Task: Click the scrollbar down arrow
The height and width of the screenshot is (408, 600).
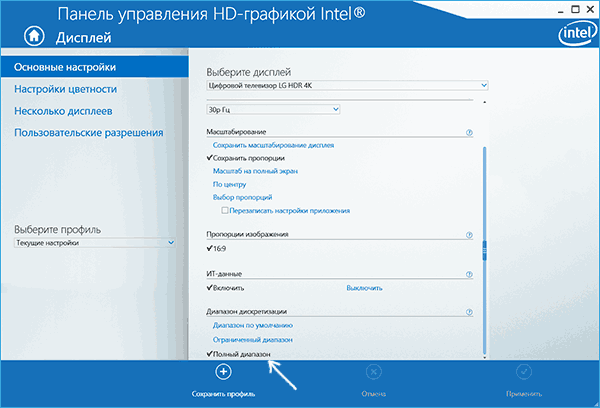Action: 484,357
